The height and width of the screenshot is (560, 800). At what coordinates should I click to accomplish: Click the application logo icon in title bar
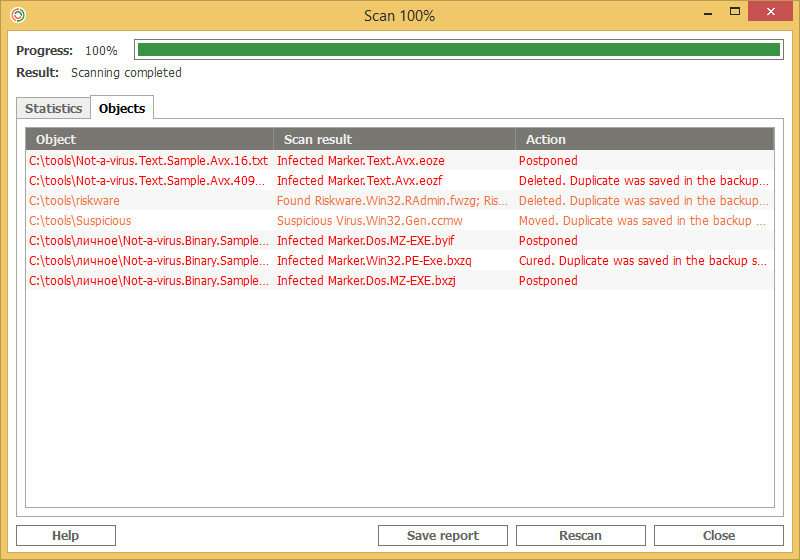pos(18,15)
